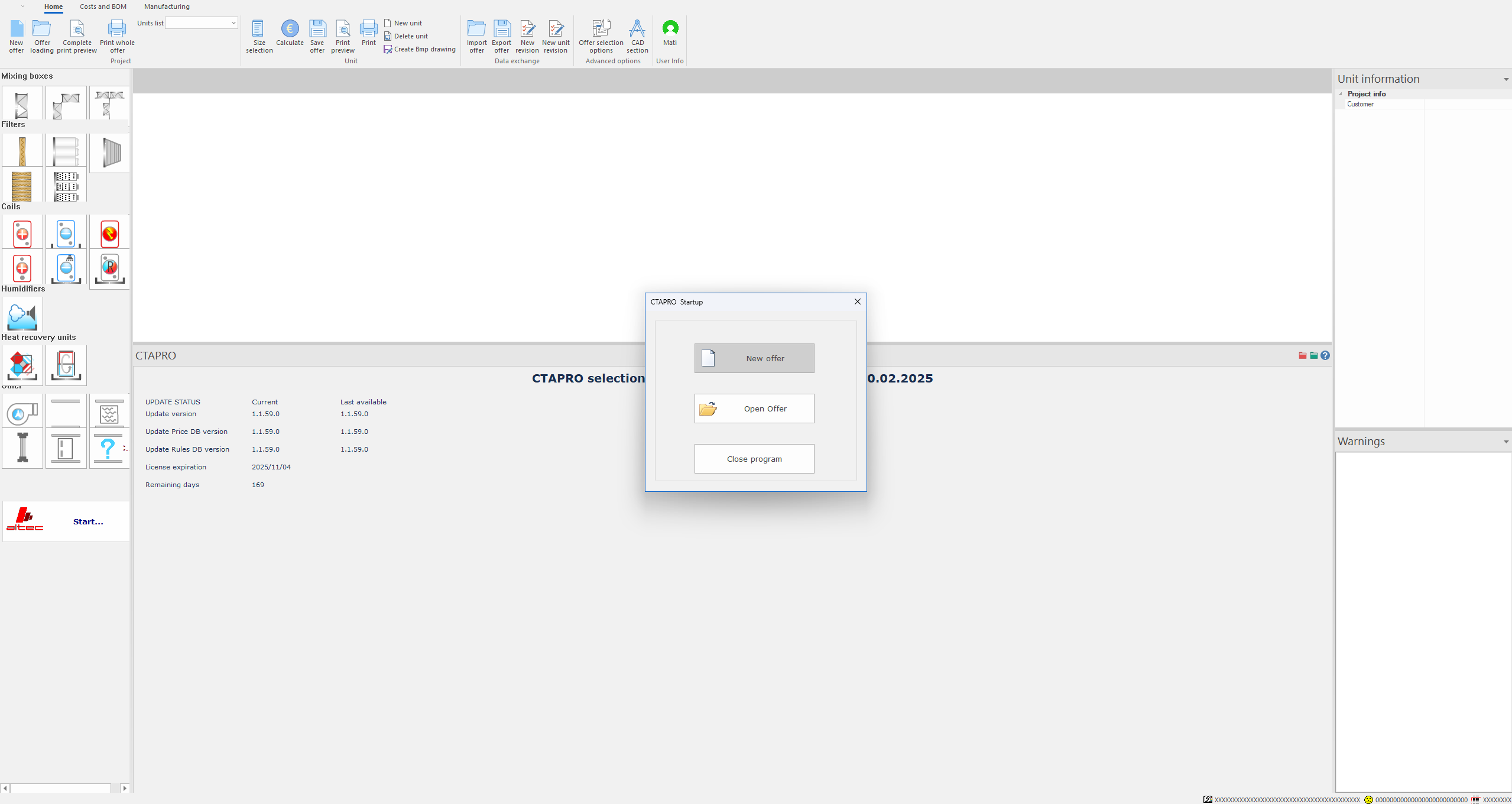1512x804 pixels.
Task: Select the I-beam support icon
Action: [x=22, y=448]
